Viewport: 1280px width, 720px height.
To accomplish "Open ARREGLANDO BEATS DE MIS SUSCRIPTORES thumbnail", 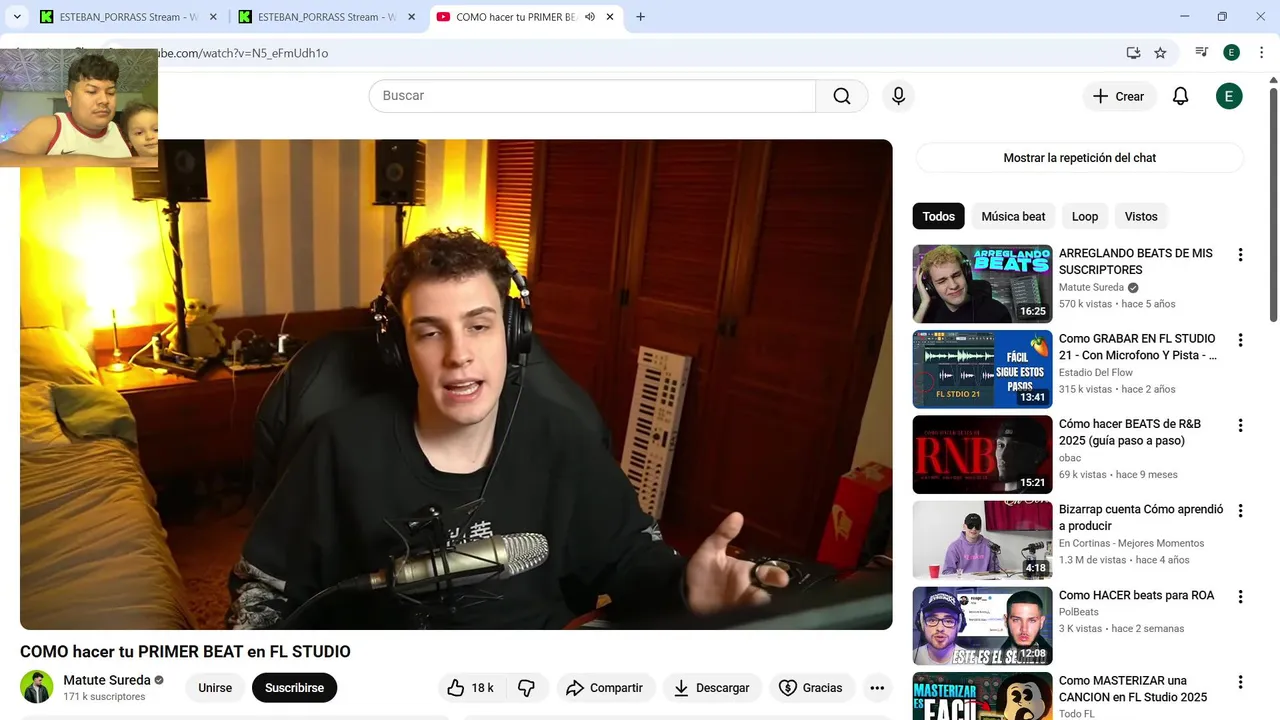I will pos(982,284).
